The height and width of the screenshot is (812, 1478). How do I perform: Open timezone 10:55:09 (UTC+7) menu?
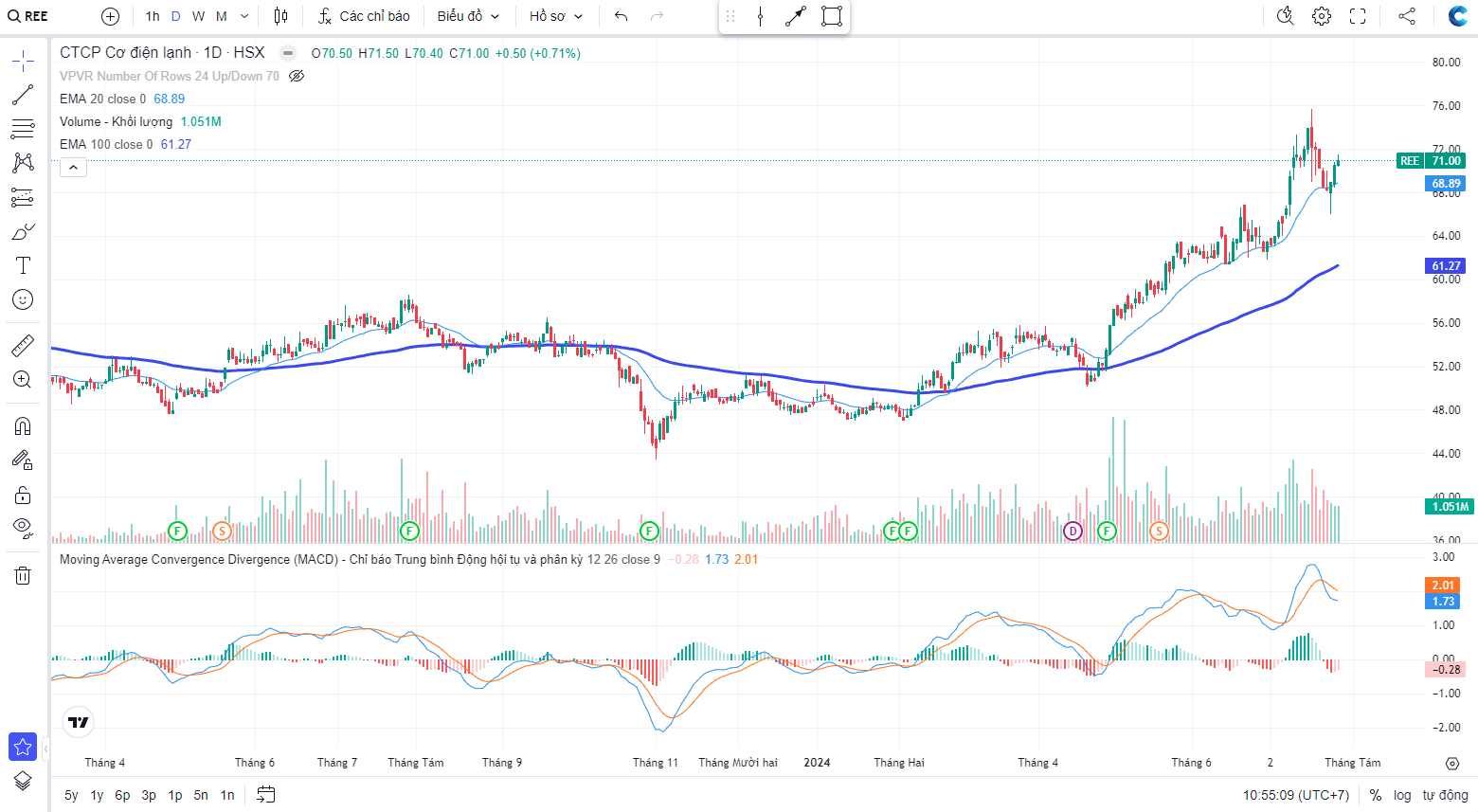tap(1296, 795)
